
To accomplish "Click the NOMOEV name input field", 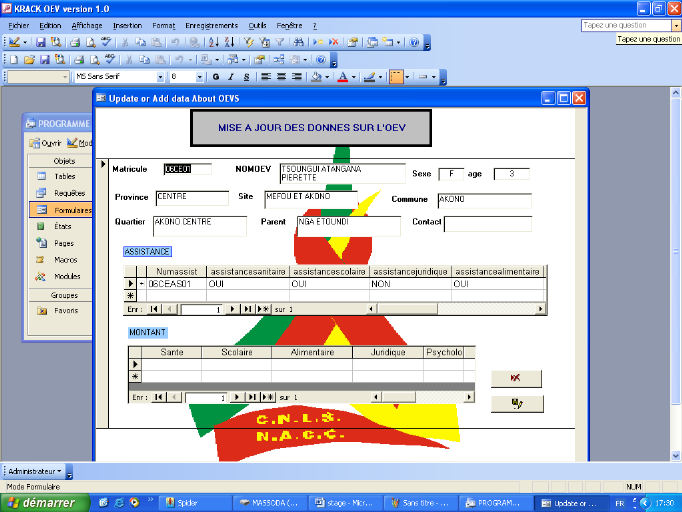I will (342, 174).
